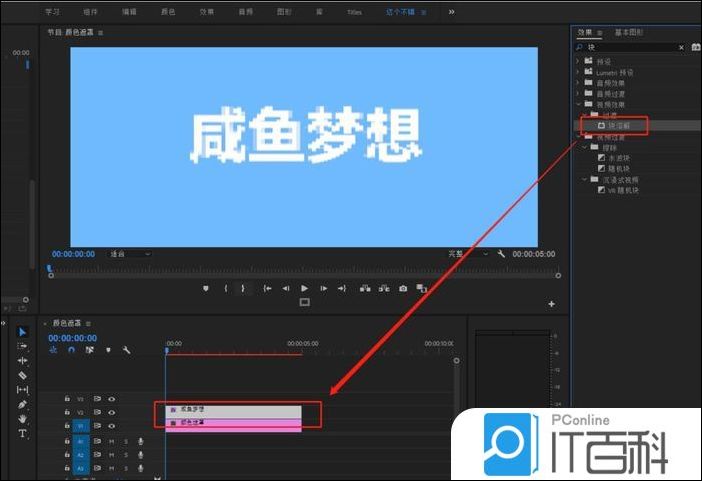Viewport: 702px width, 481px height.
Task: Click the Effects search input field
Action: [x=631, y=47]
